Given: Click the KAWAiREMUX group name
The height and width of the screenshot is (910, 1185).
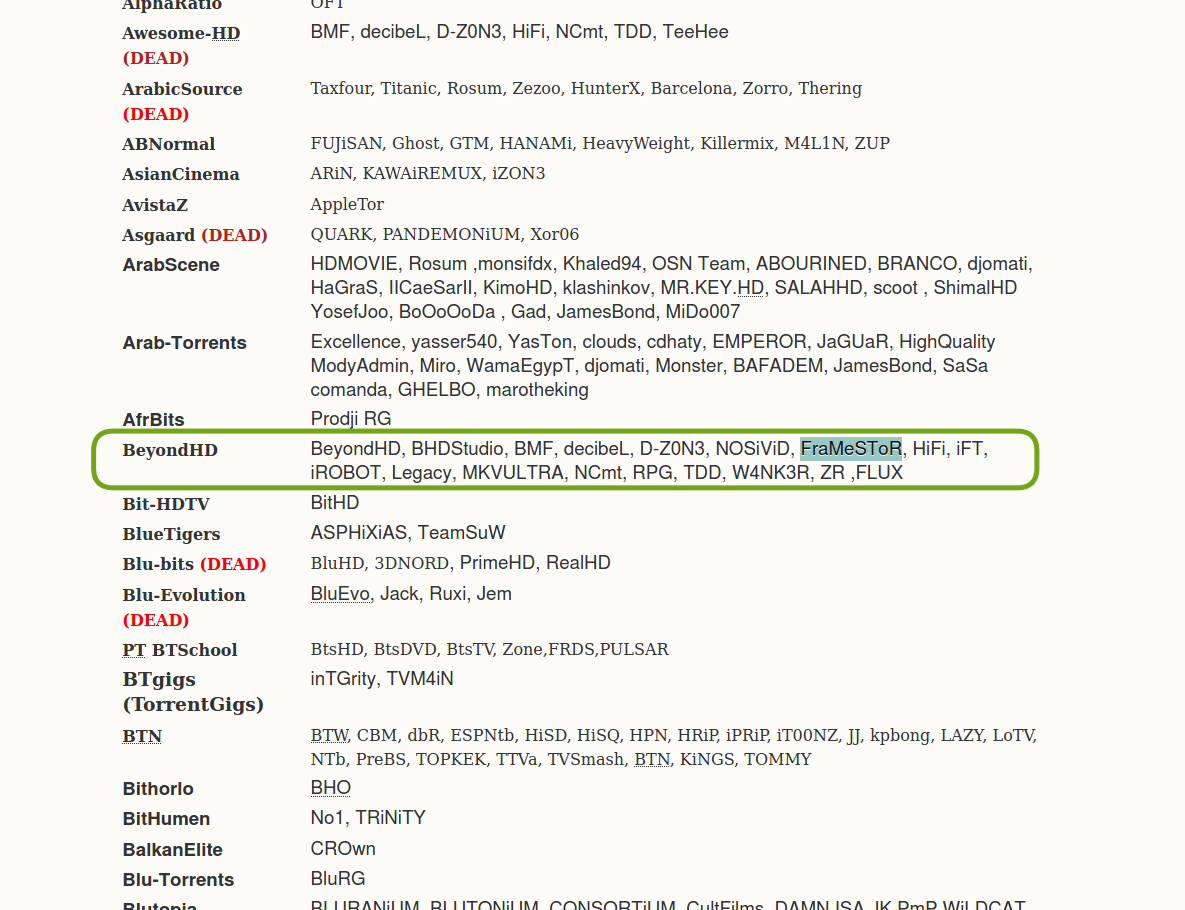Looking at the screenshot, I should (422, 174).
